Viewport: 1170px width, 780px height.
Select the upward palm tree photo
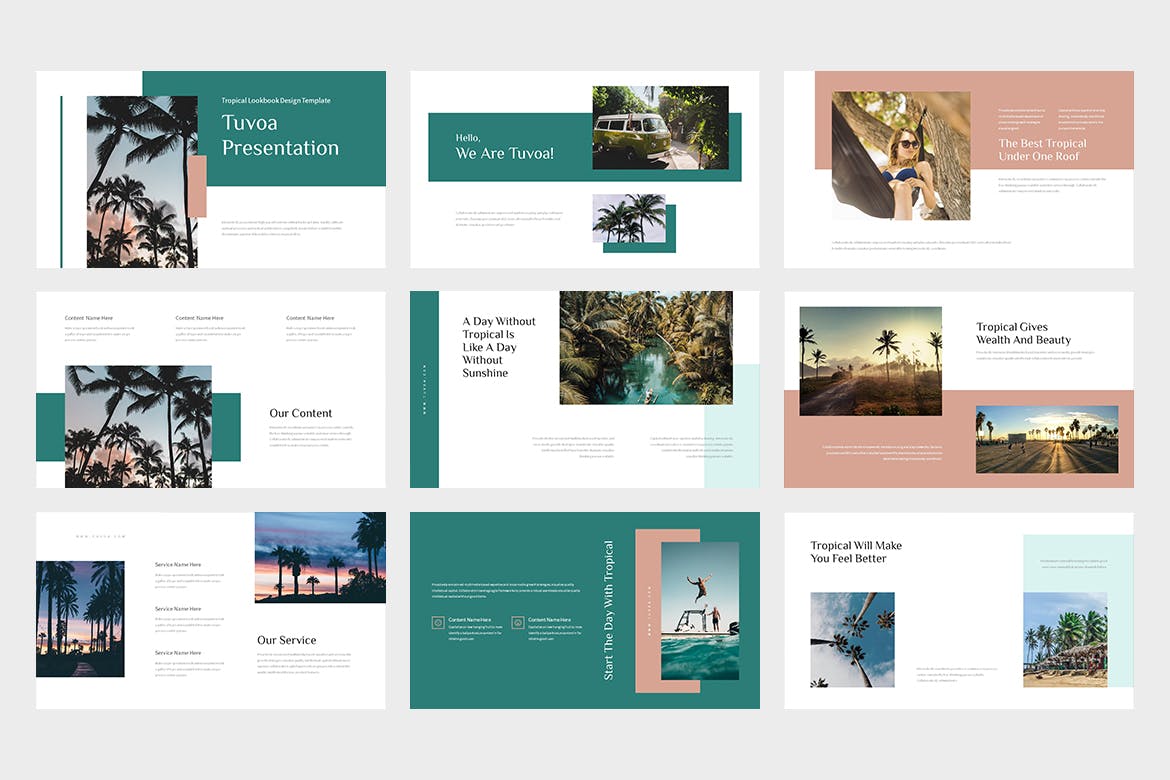tap(852, 639)
